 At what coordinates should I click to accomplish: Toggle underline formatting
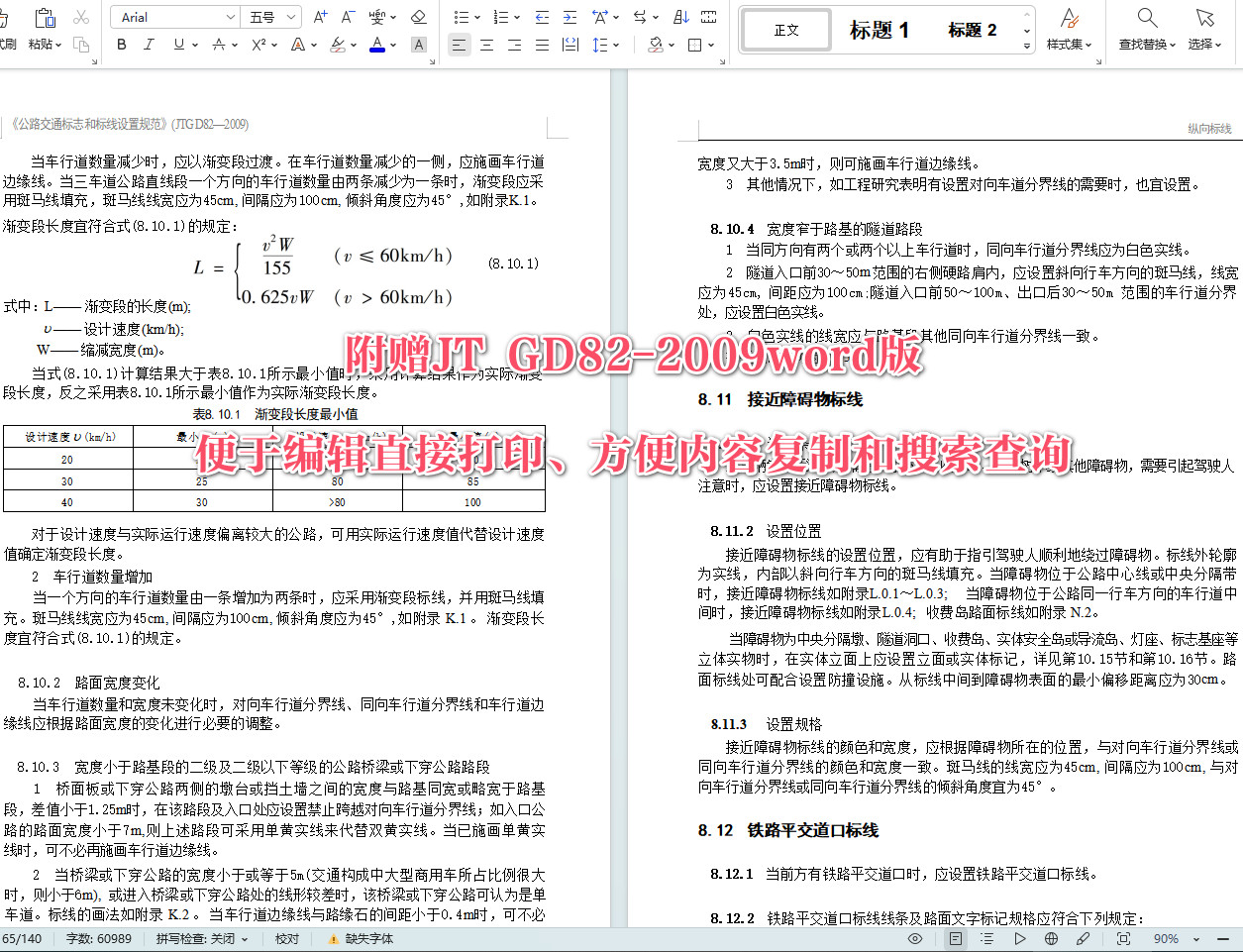click(179, 45)
